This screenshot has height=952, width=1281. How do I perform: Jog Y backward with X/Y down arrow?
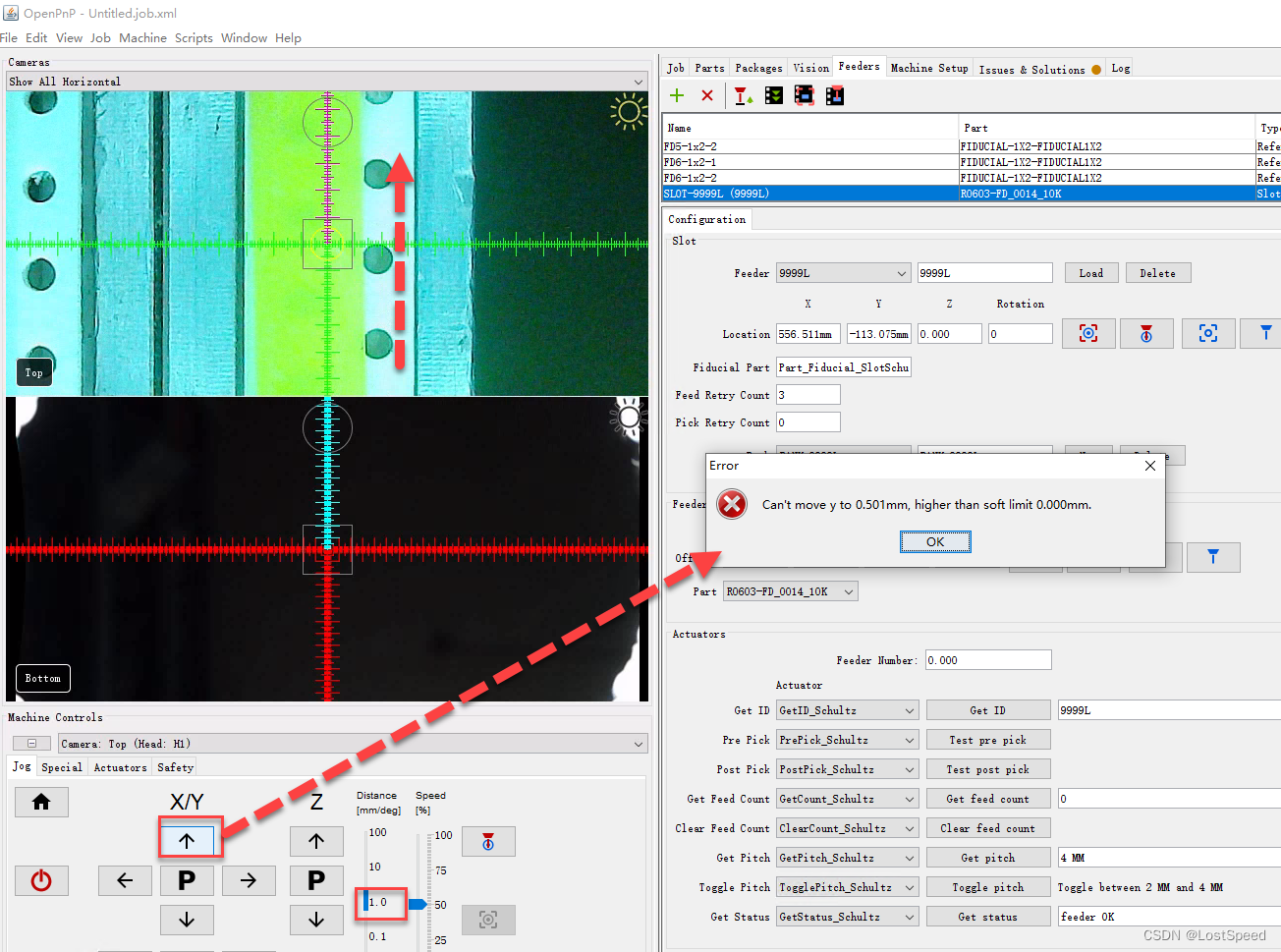pyautogui.click(x=187, y=920)
